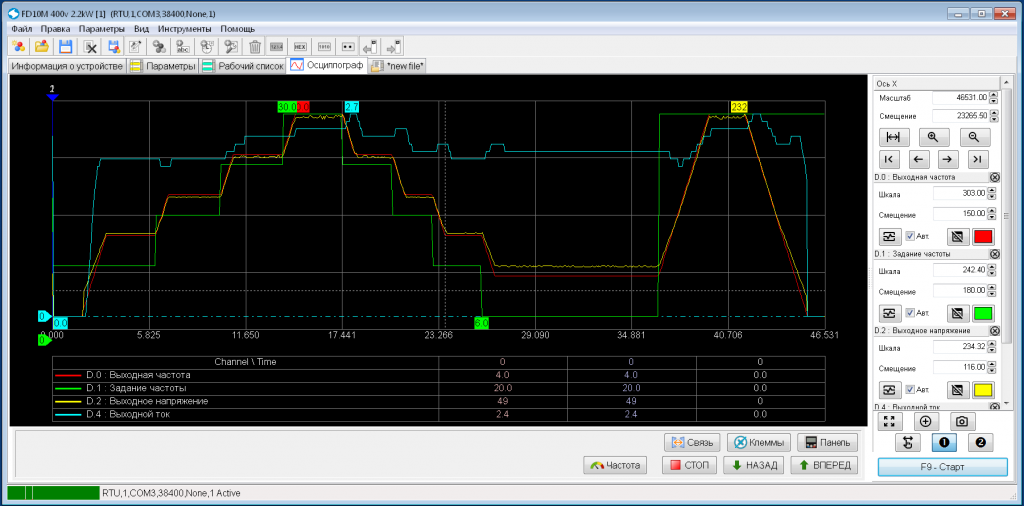Change the yellow color swatch for D.2
Image resolution: width=1024 pixels, height=506 pixels.
pyautogui.click(x=983, y=390)
